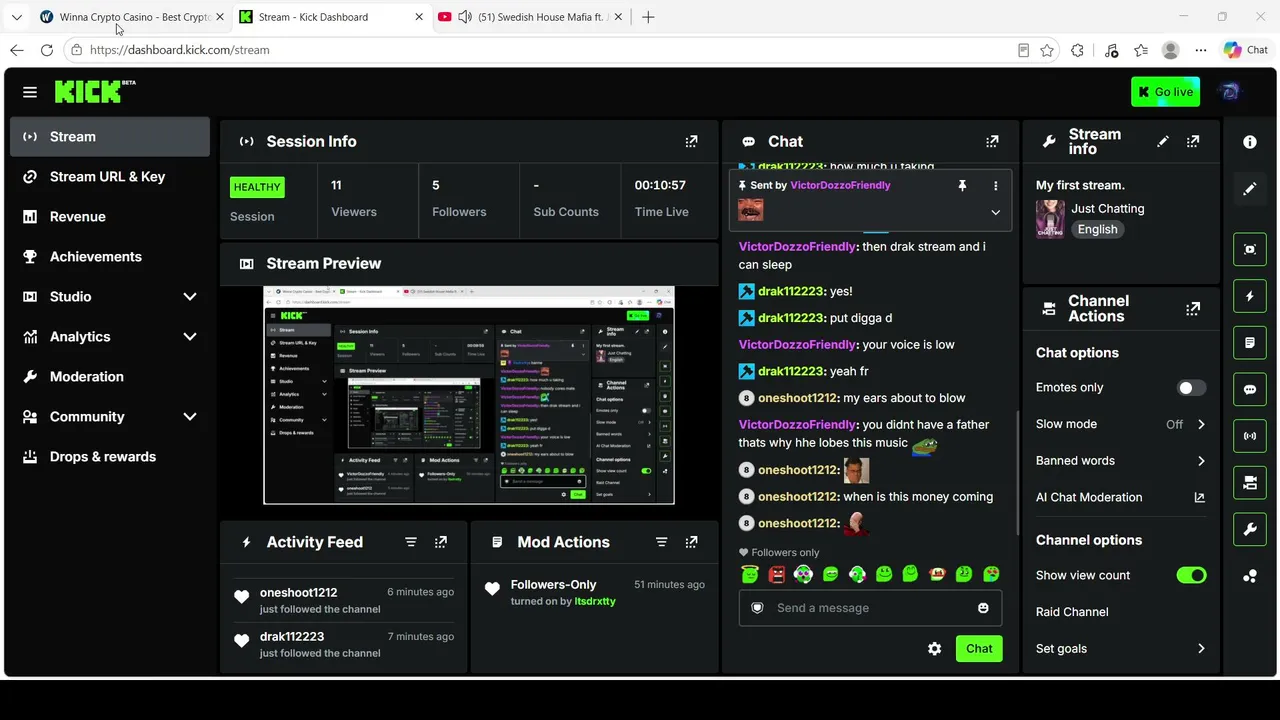This screenshot has width=1280, height=720.
Task: Click the Send a message input field
Action: [870, 608]
